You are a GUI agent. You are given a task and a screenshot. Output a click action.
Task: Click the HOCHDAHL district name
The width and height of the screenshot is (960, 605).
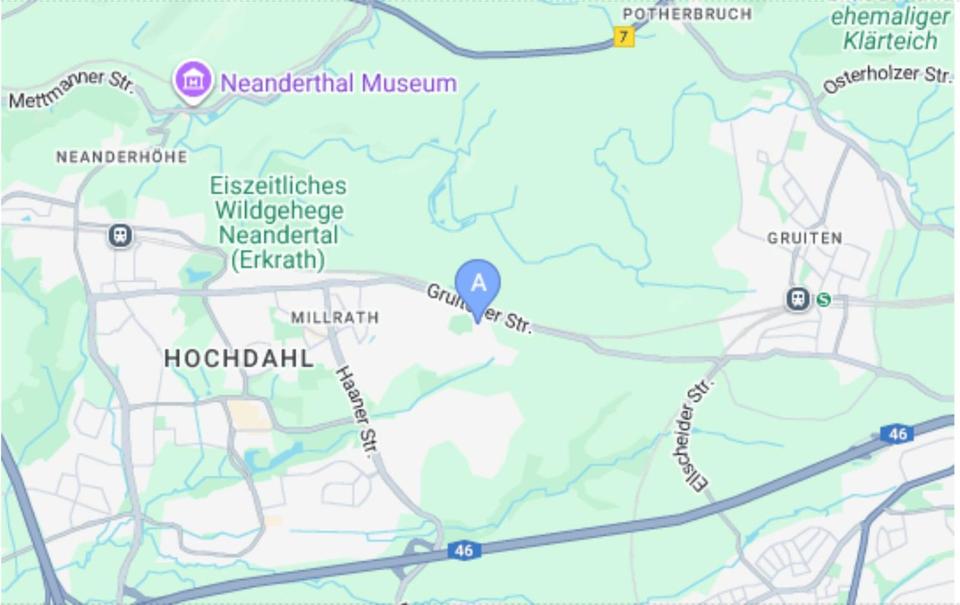239,358
